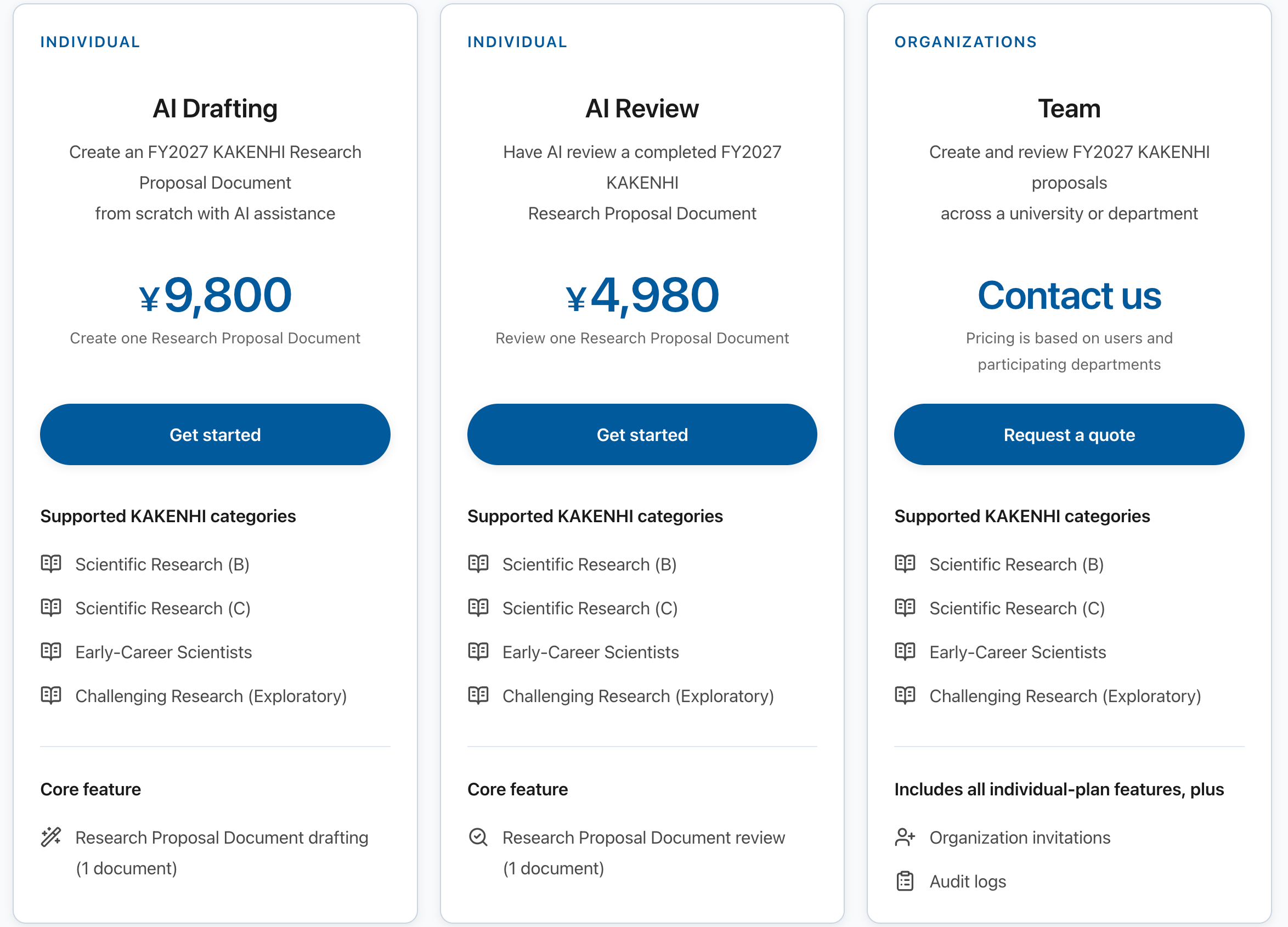The width and height of the screenshot is (1288, 927).
Task: Click "Have AI review a completed FY2027" description
Action: point(642,152)
